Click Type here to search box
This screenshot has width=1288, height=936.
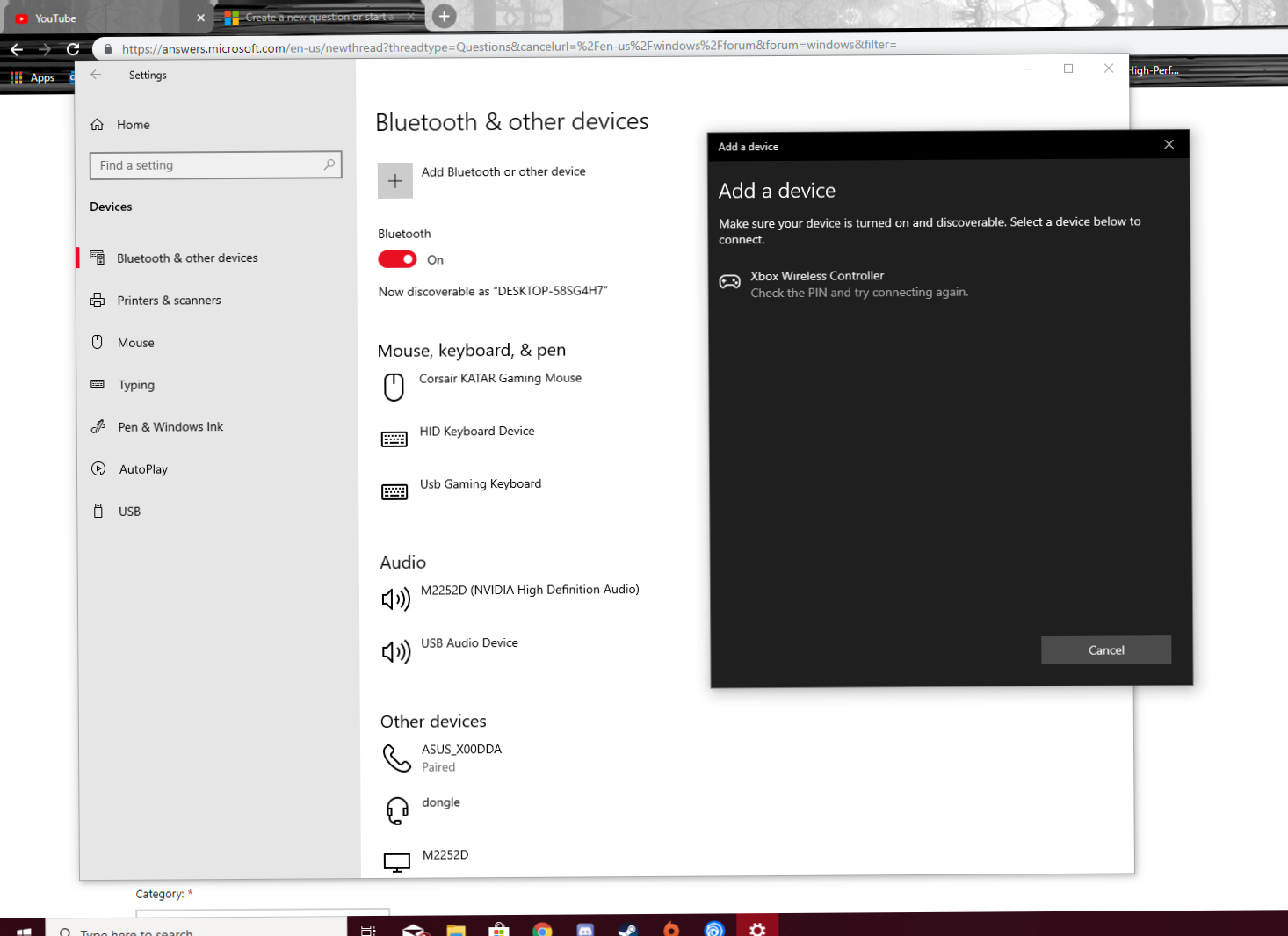click(198, 929)
